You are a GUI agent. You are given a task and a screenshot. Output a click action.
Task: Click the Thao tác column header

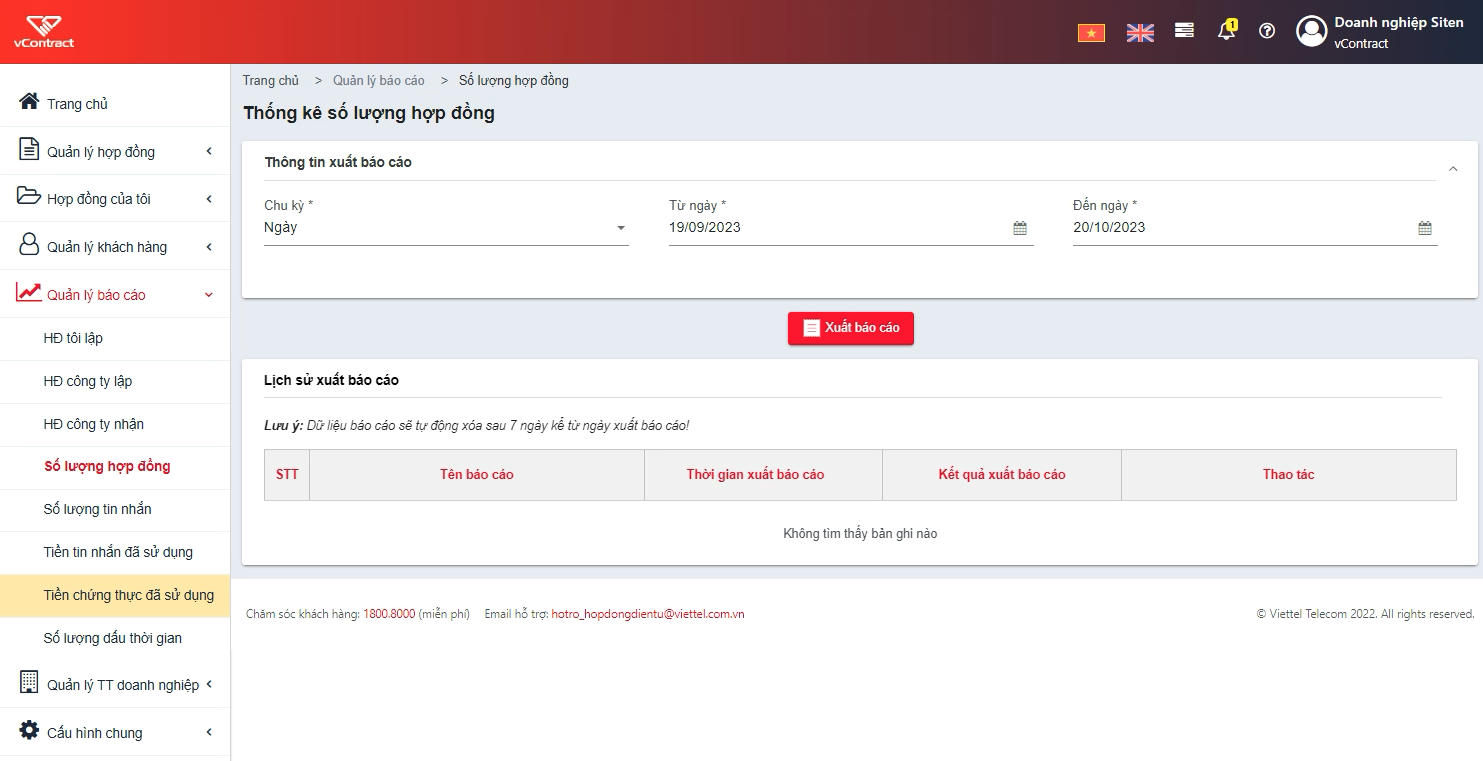click(x=1289, y=475)
